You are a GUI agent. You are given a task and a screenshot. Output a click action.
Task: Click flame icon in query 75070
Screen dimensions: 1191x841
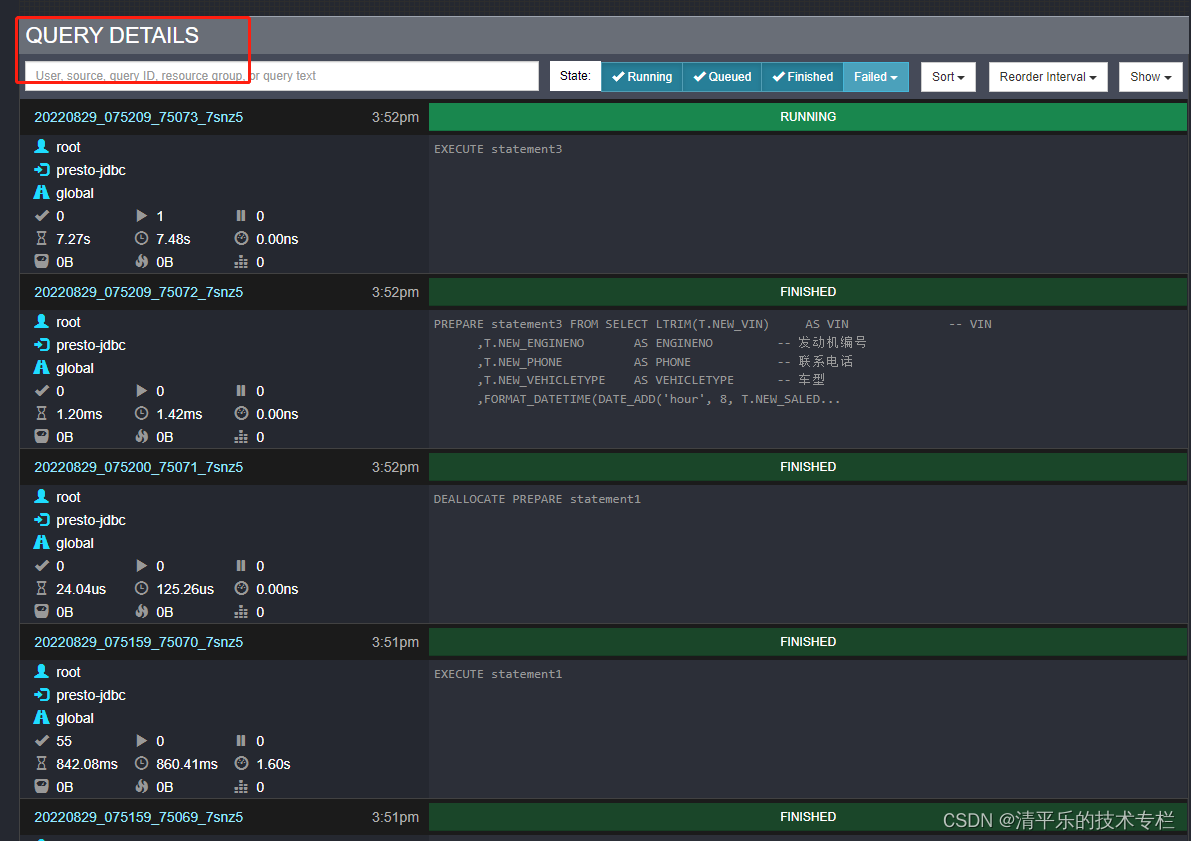tap(141, 786)
